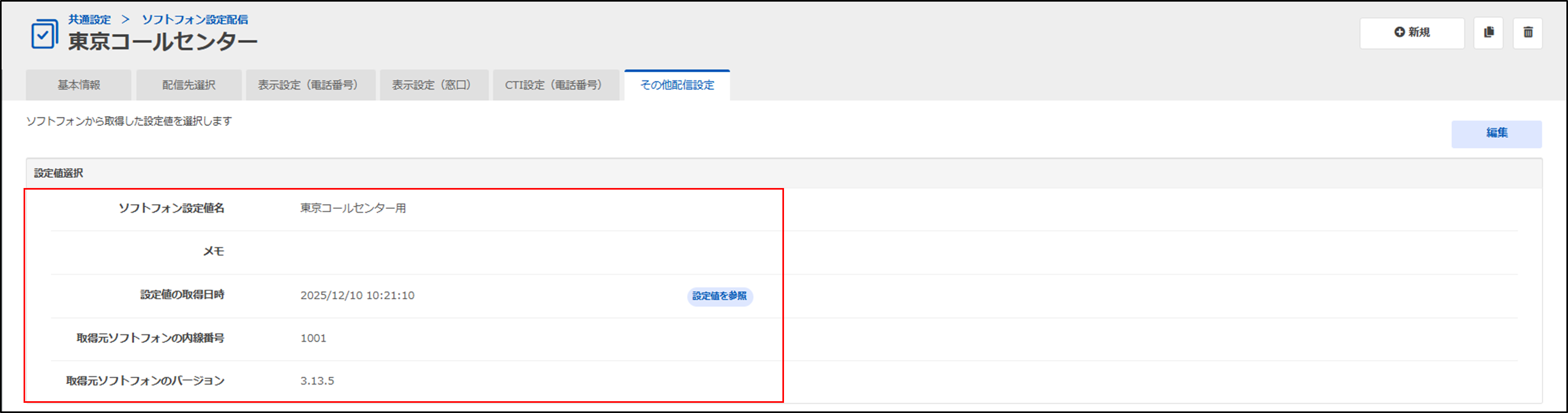The height and width of the screenshot is (413, 1568).
Task: Navigate to ソフトフォン設定配信 breadcrumb
Action: (x=195, y=19)
